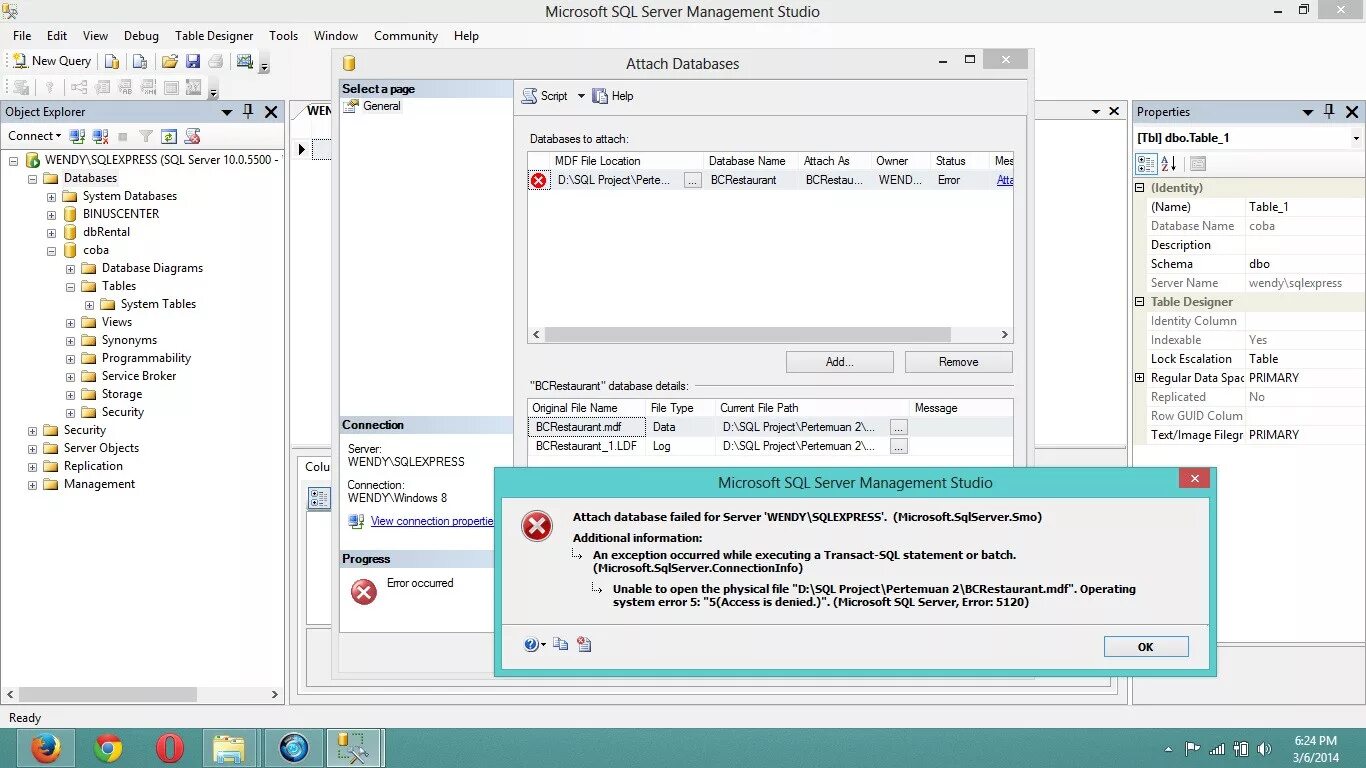Select the Server Objects node
The height and width of the screenshot is (768, 1366).
point(101,448)
